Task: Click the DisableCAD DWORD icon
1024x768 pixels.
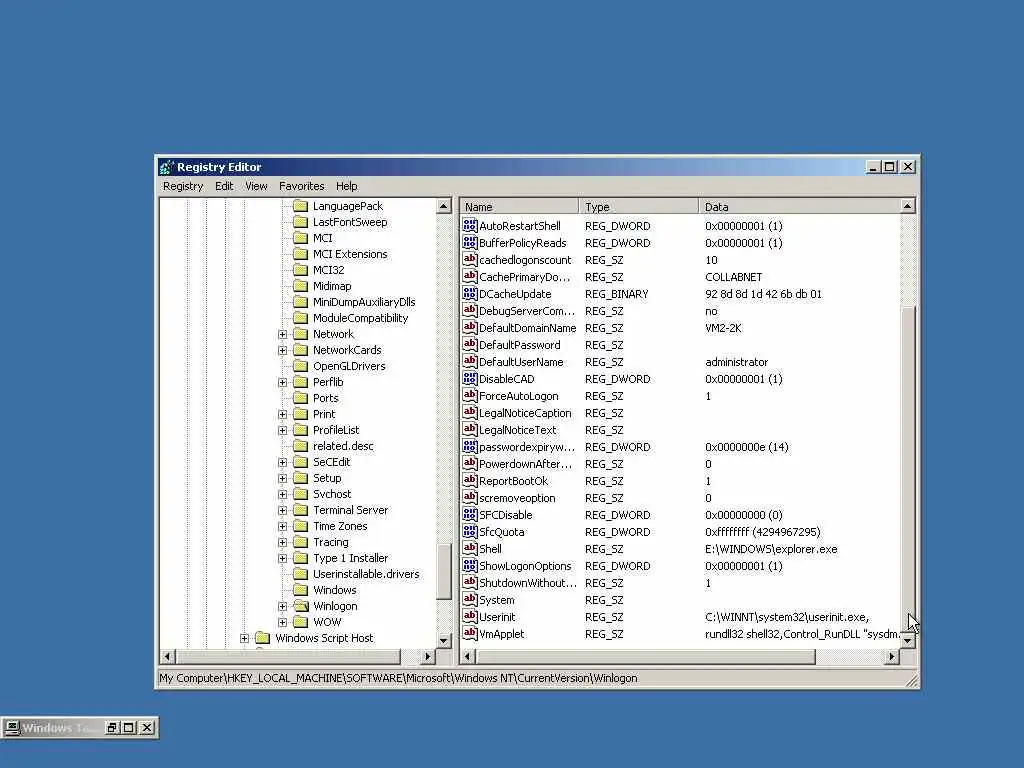Action: [x=470, y=378]
